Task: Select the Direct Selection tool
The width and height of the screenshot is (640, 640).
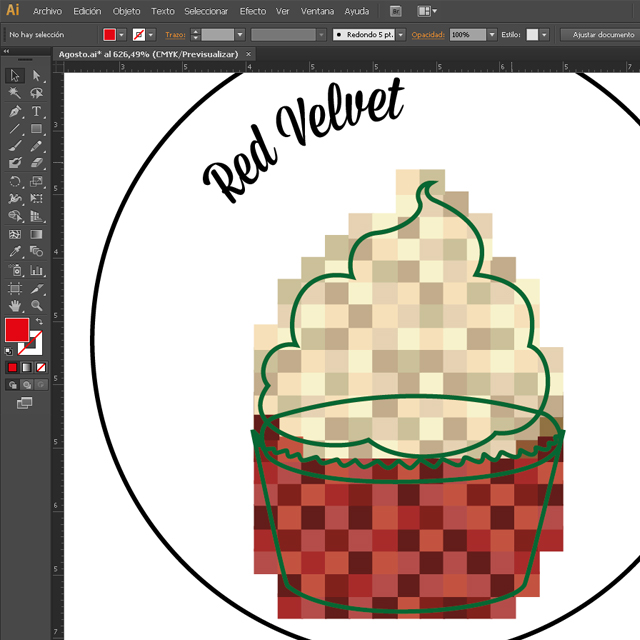Action: pyautogui.click(x=36, y=76)
